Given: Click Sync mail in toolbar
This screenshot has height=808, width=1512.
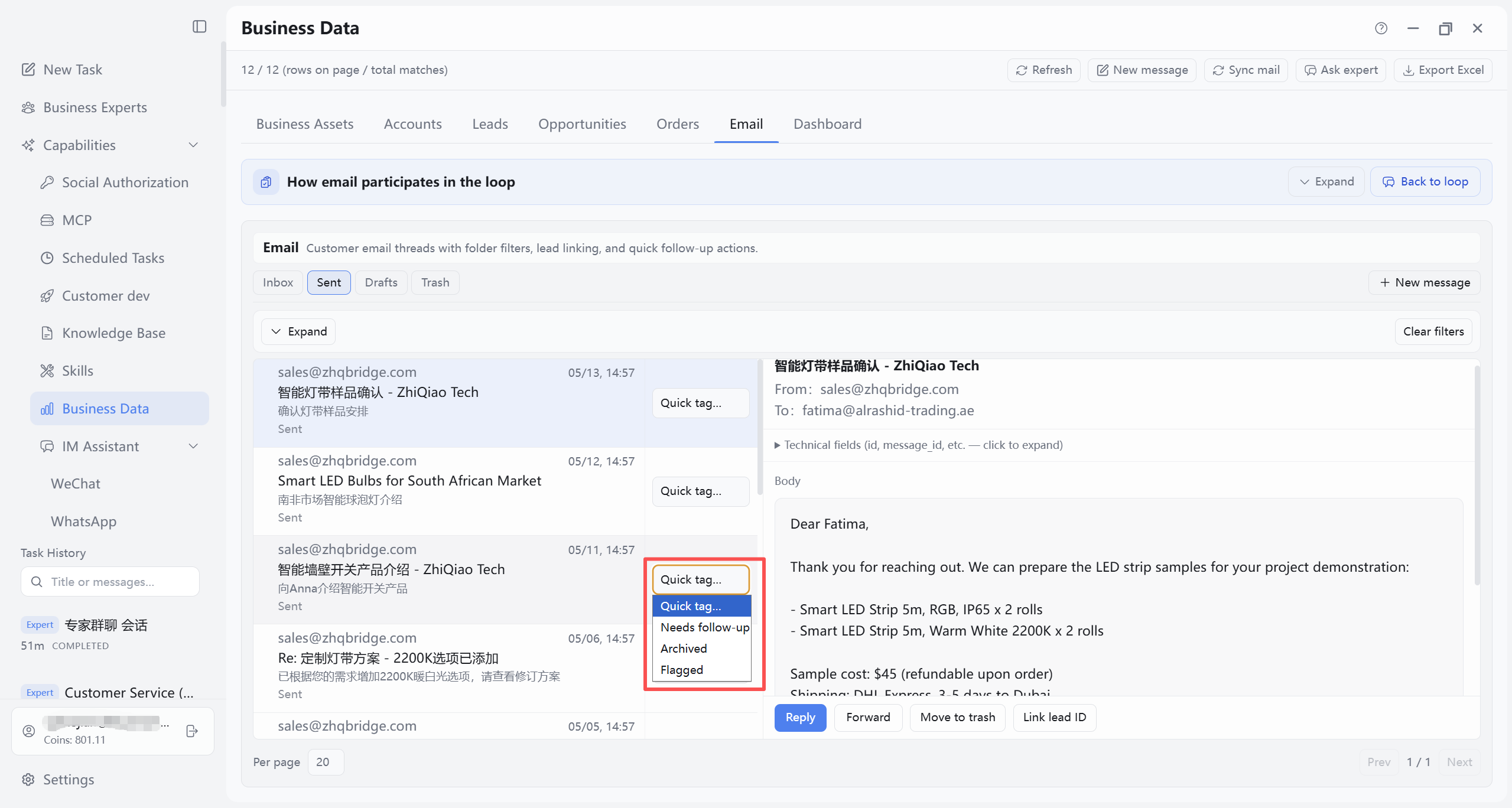Looking at the screenshot, I should pos(1246,70).
